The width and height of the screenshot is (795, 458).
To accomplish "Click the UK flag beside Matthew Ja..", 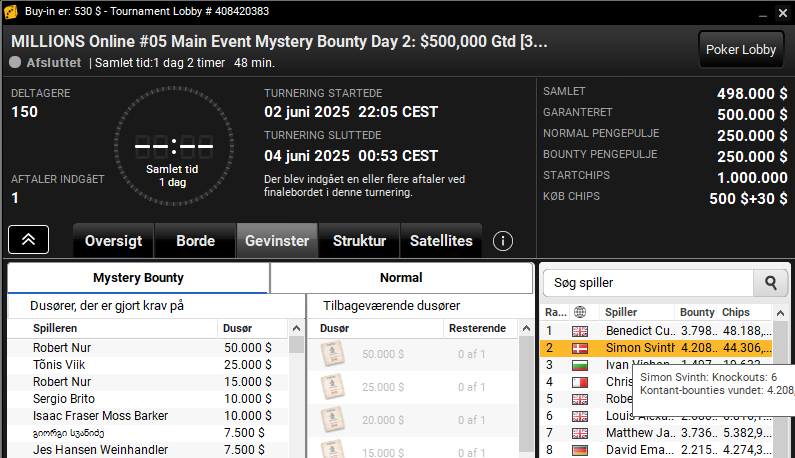I will [580, 433].
